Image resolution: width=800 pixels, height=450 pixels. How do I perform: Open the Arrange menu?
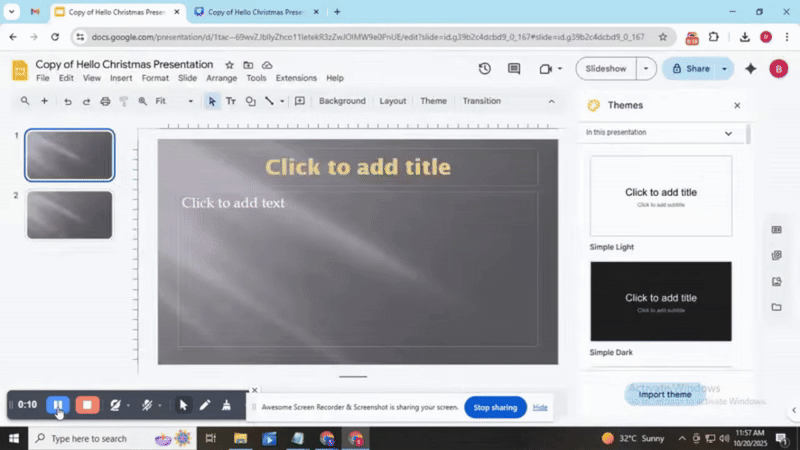coord(222,78)
